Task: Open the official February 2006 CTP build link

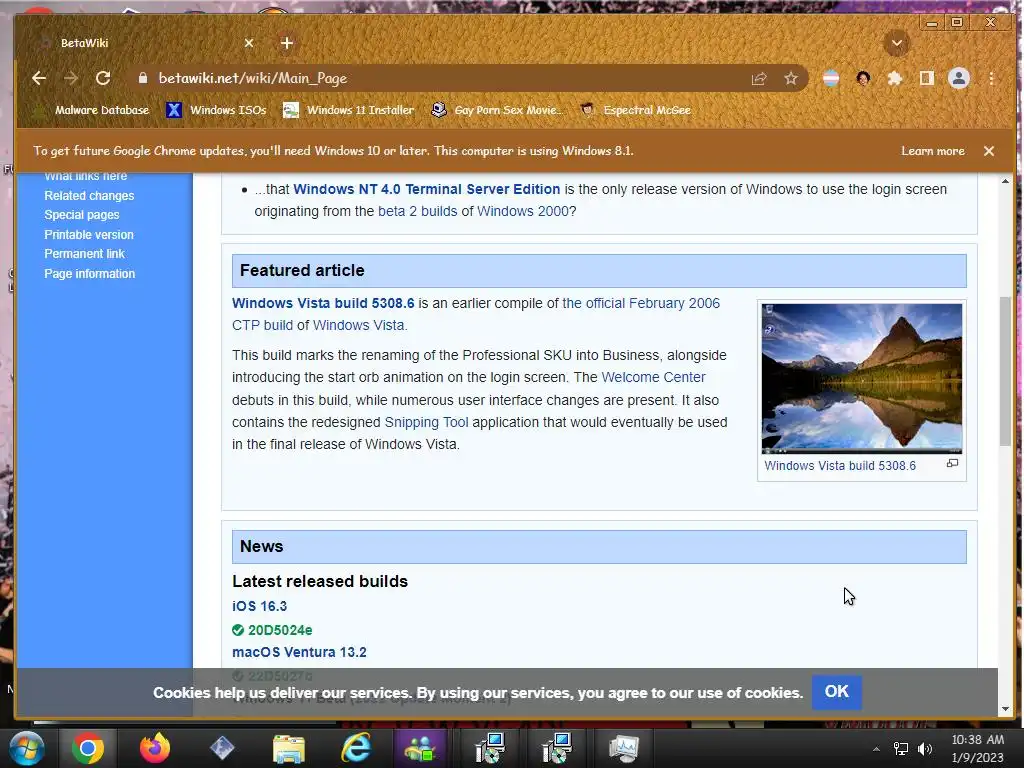Action: [641, 304]
